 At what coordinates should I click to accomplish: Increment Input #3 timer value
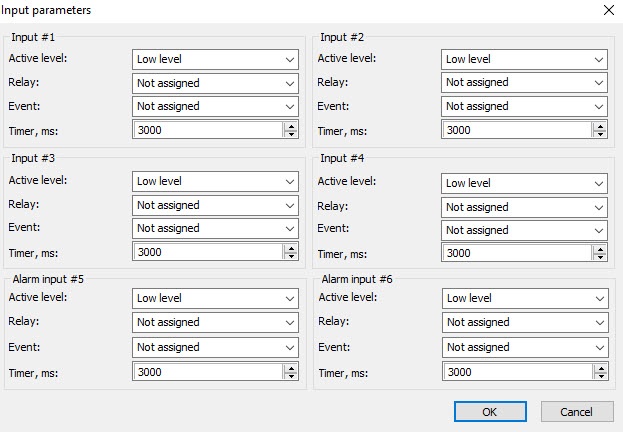[291, 248]
